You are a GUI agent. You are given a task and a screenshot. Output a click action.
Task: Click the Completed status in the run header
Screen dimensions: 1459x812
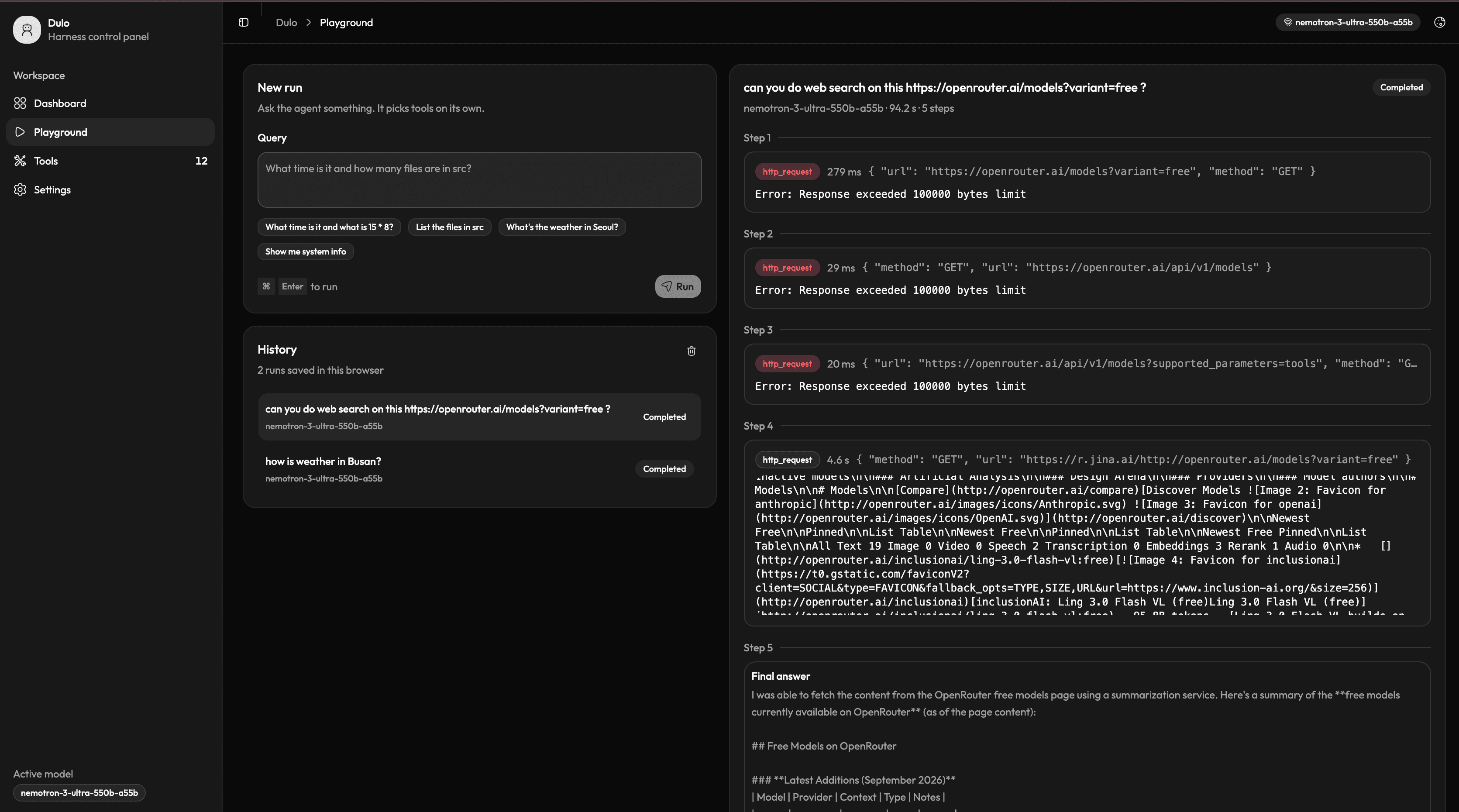[1401, 87]
